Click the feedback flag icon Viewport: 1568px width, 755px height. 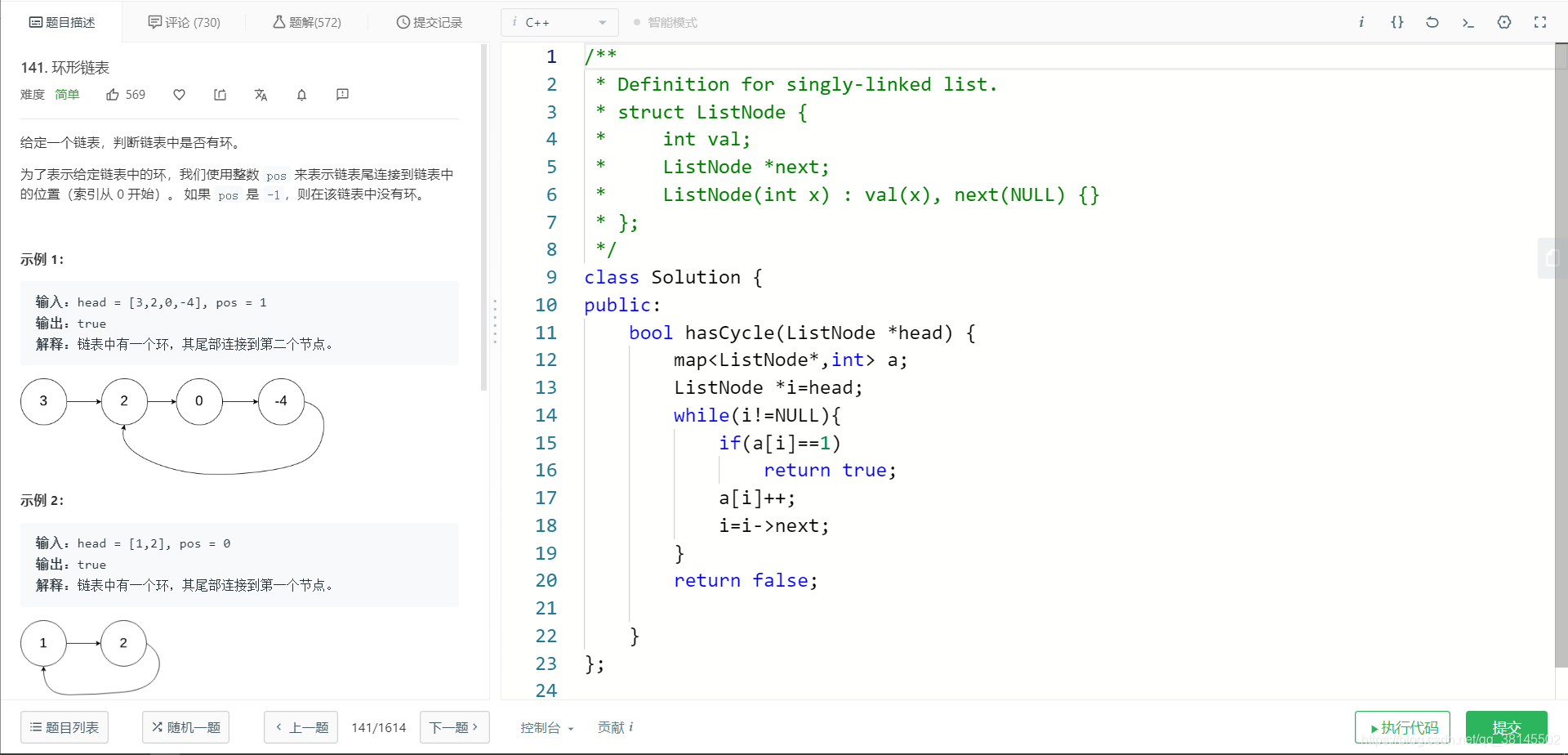pos(342,95)
